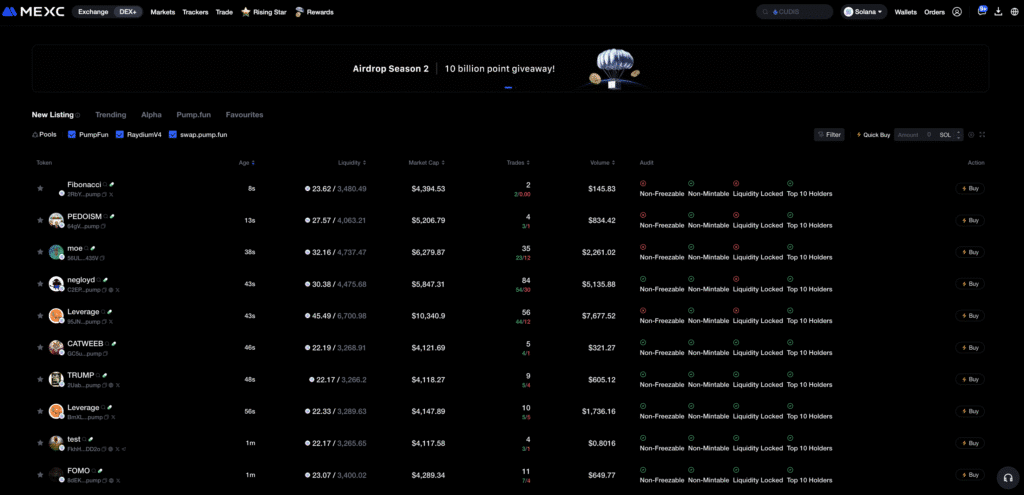Buy the negloyd token
1024x495 pixels.
point(970,284)
